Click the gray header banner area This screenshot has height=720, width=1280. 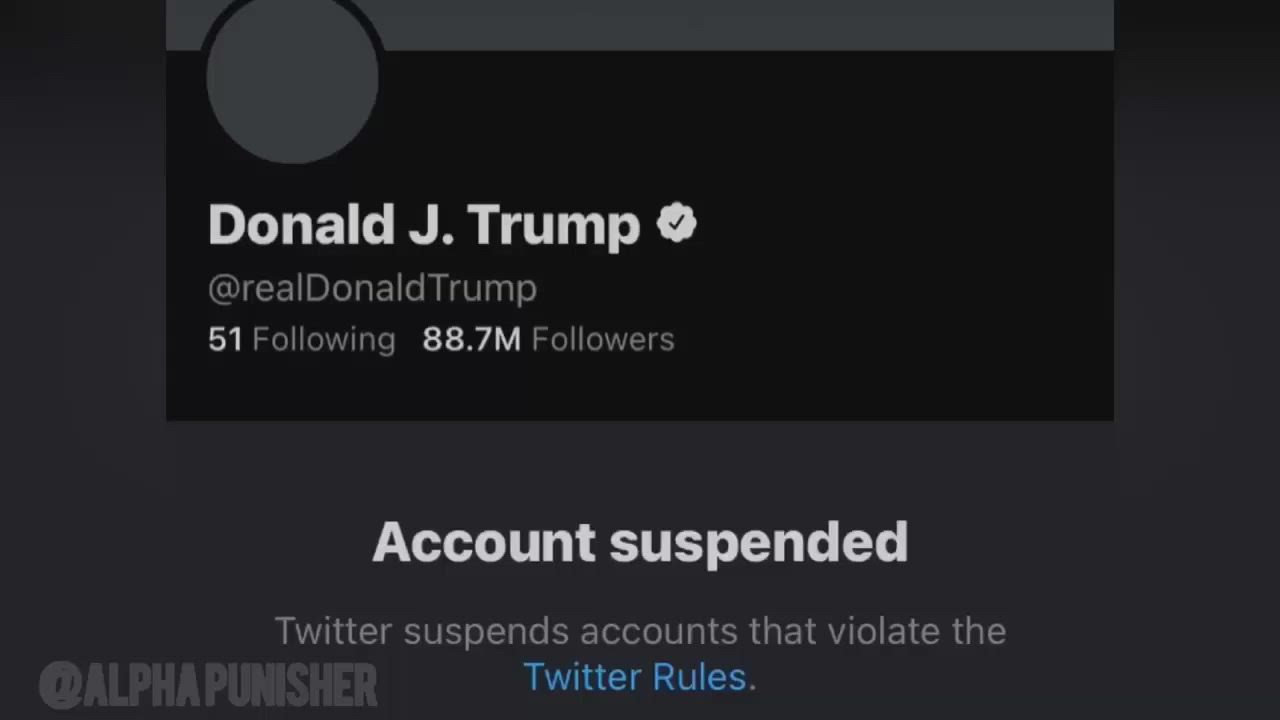coord(750,22)
